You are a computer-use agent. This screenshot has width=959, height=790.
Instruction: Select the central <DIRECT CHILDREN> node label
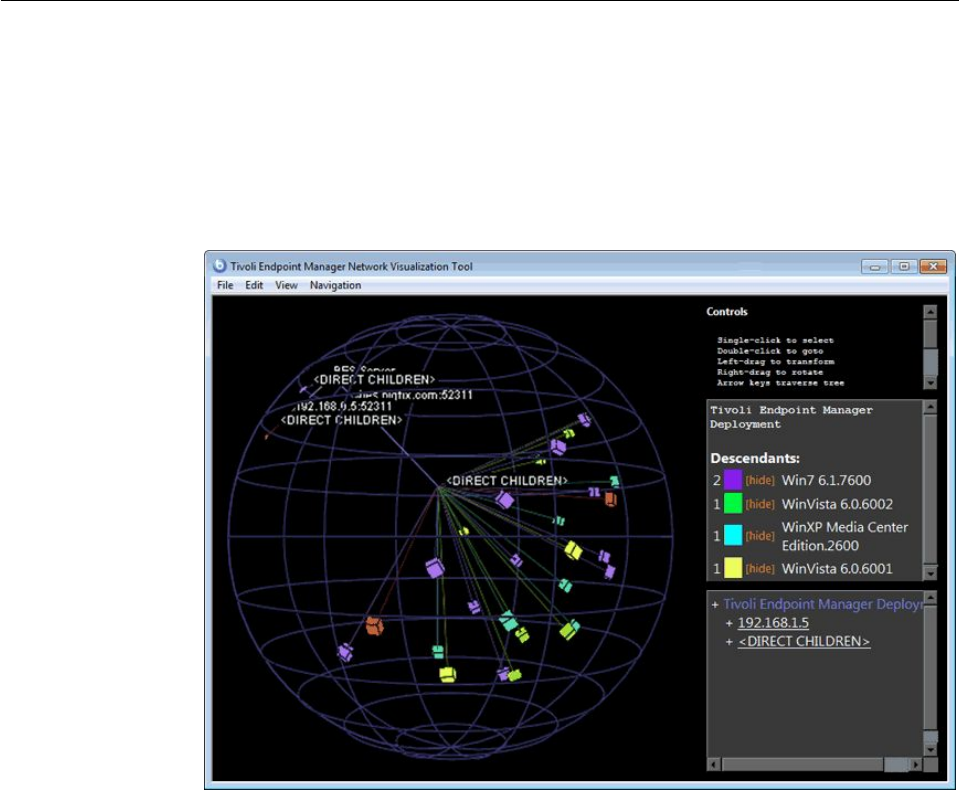(x=507, y=481)
